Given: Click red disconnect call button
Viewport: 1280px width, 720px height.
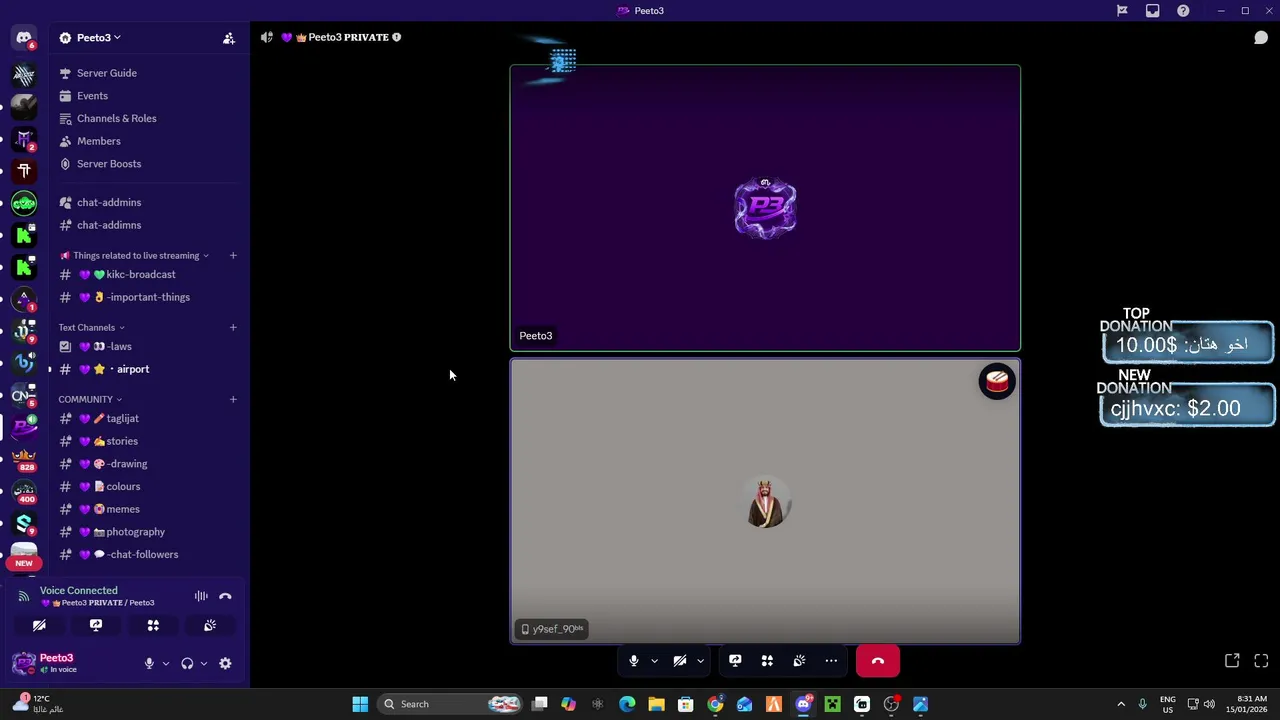Looking at the screenshot, I should [x=878, y=661].
